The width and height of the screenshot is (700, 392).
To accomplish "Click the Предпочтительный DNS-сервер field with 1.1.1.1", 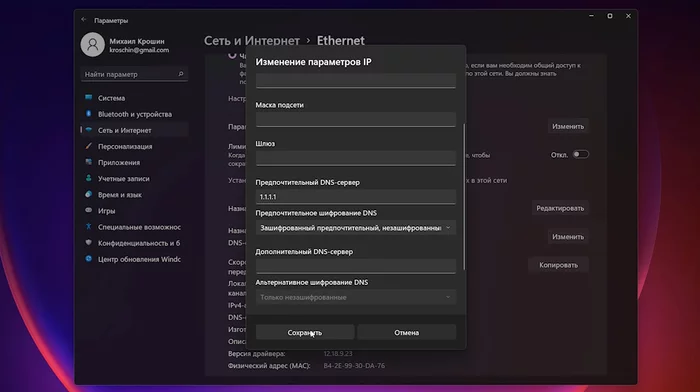I will tap(355, 196).
